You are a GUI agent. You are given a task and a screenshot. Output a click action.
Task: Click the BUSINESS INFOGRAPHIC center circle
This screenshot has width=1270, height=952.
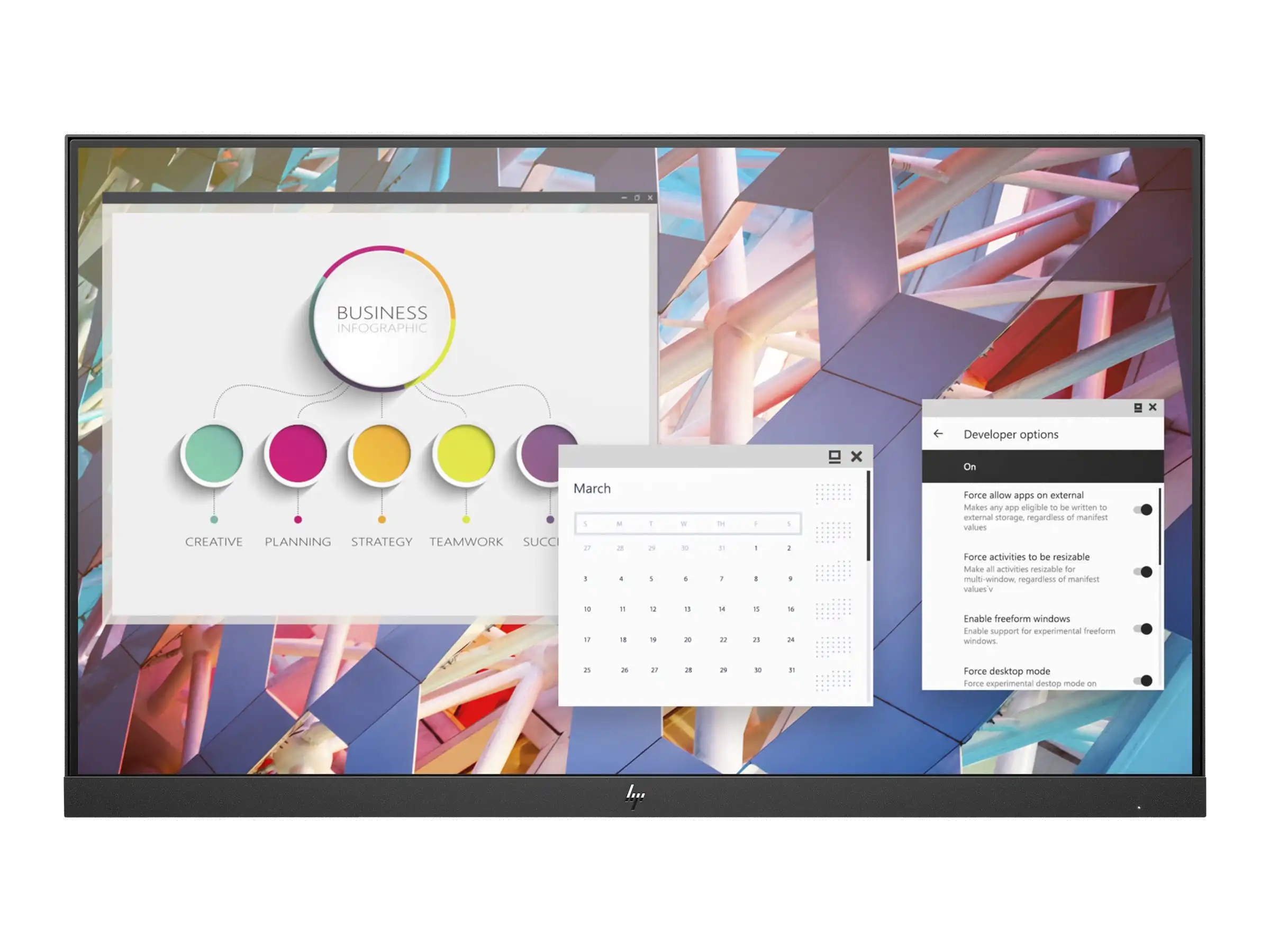point(383,318)
